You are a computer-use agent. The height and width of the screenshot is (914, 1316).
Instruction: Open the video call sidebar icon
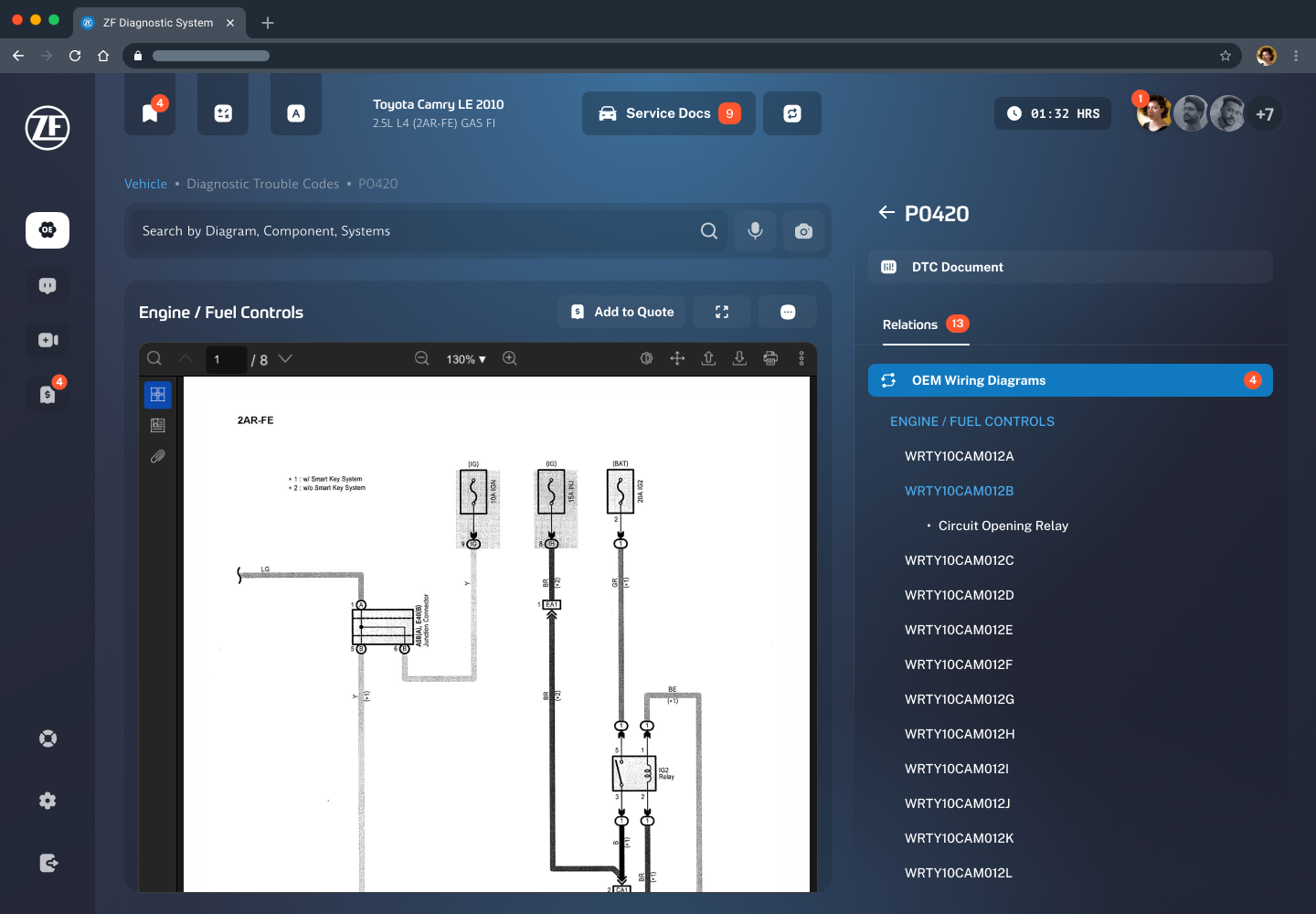[48, 340]
